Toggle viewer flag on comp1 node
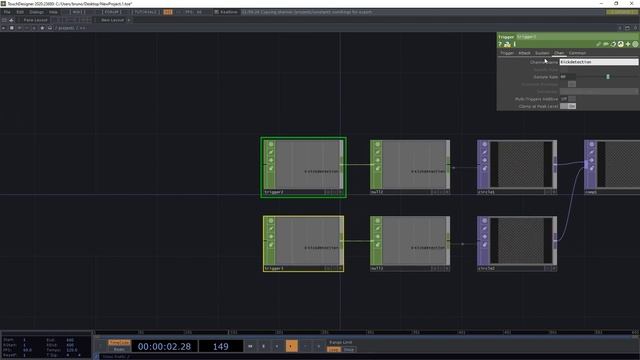Viewport: 640px width, 360px height. click(x=591, y=144)
